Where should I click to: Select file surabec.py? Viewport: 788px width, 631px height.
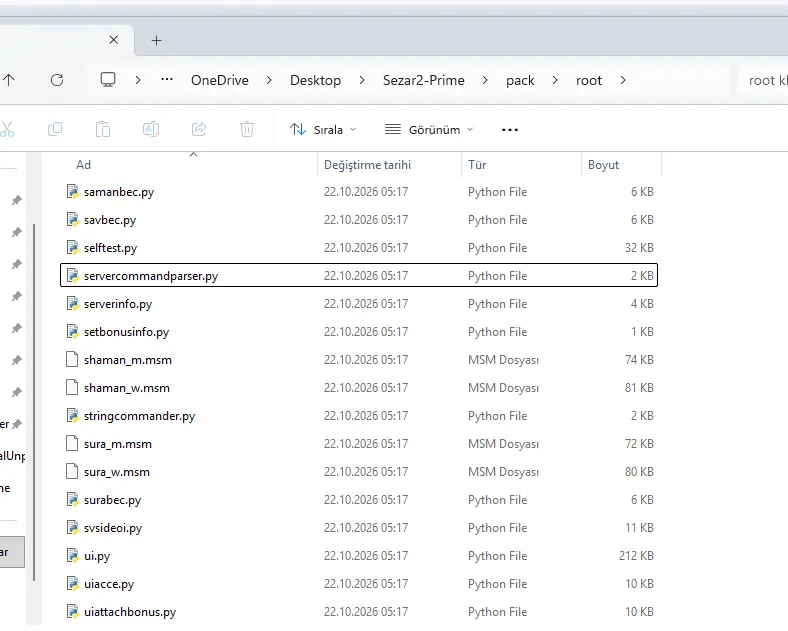(359, 500)
